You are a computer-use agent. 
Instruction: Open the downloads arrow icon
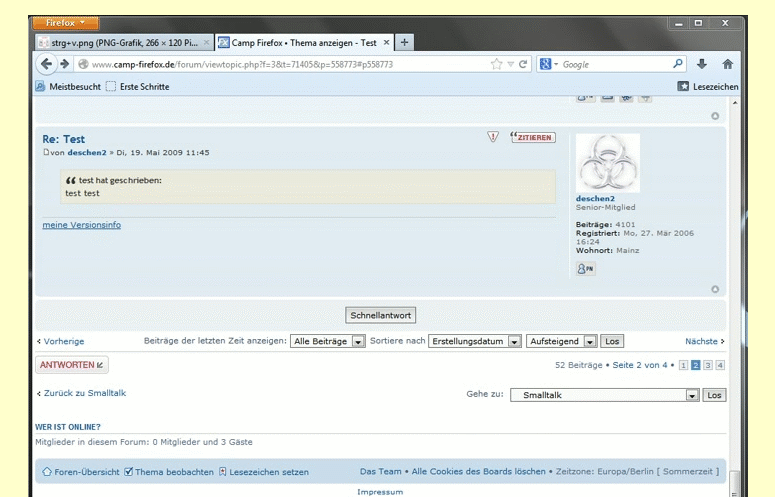702,64
